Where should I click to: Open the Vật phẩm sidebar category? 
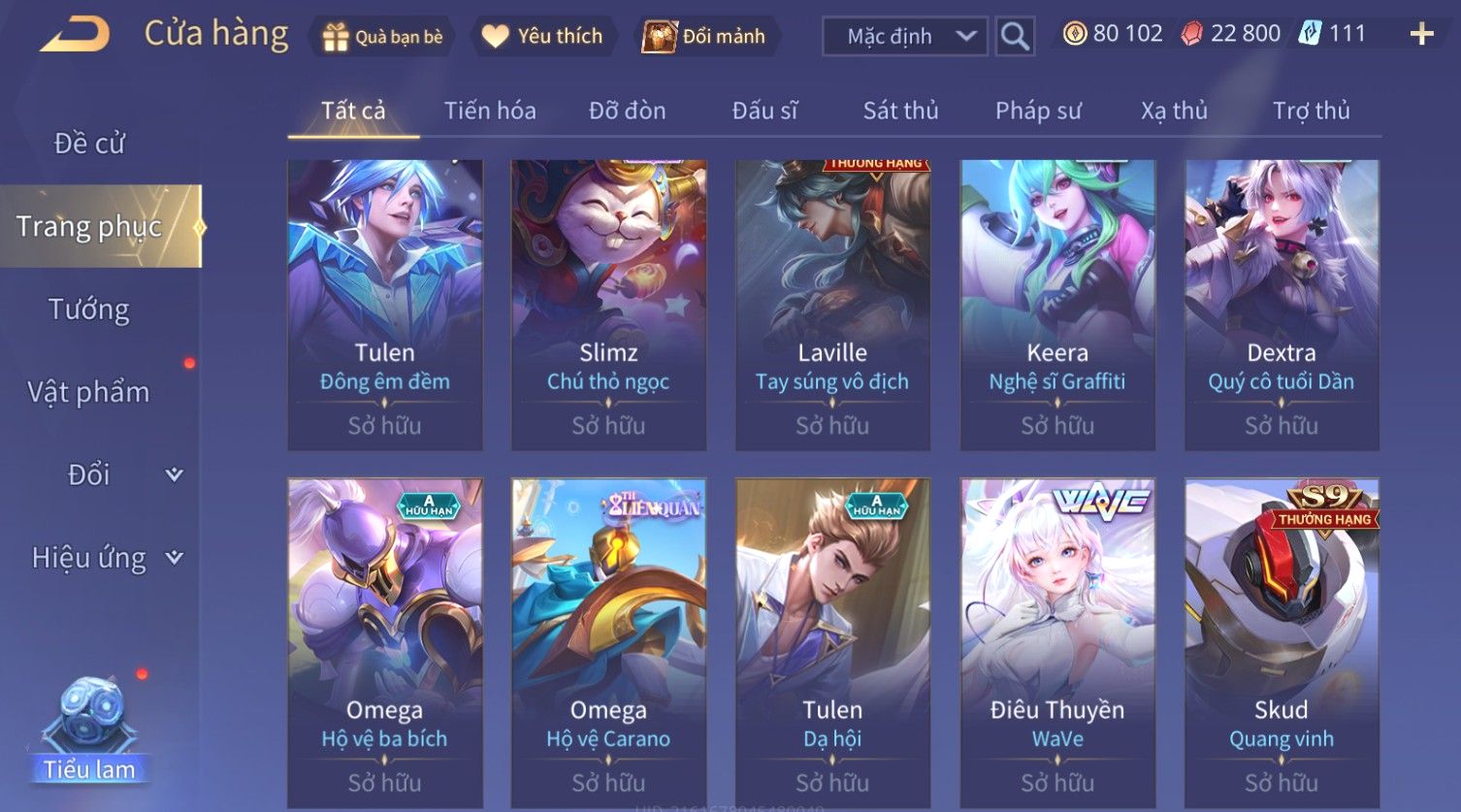[89, 392]
